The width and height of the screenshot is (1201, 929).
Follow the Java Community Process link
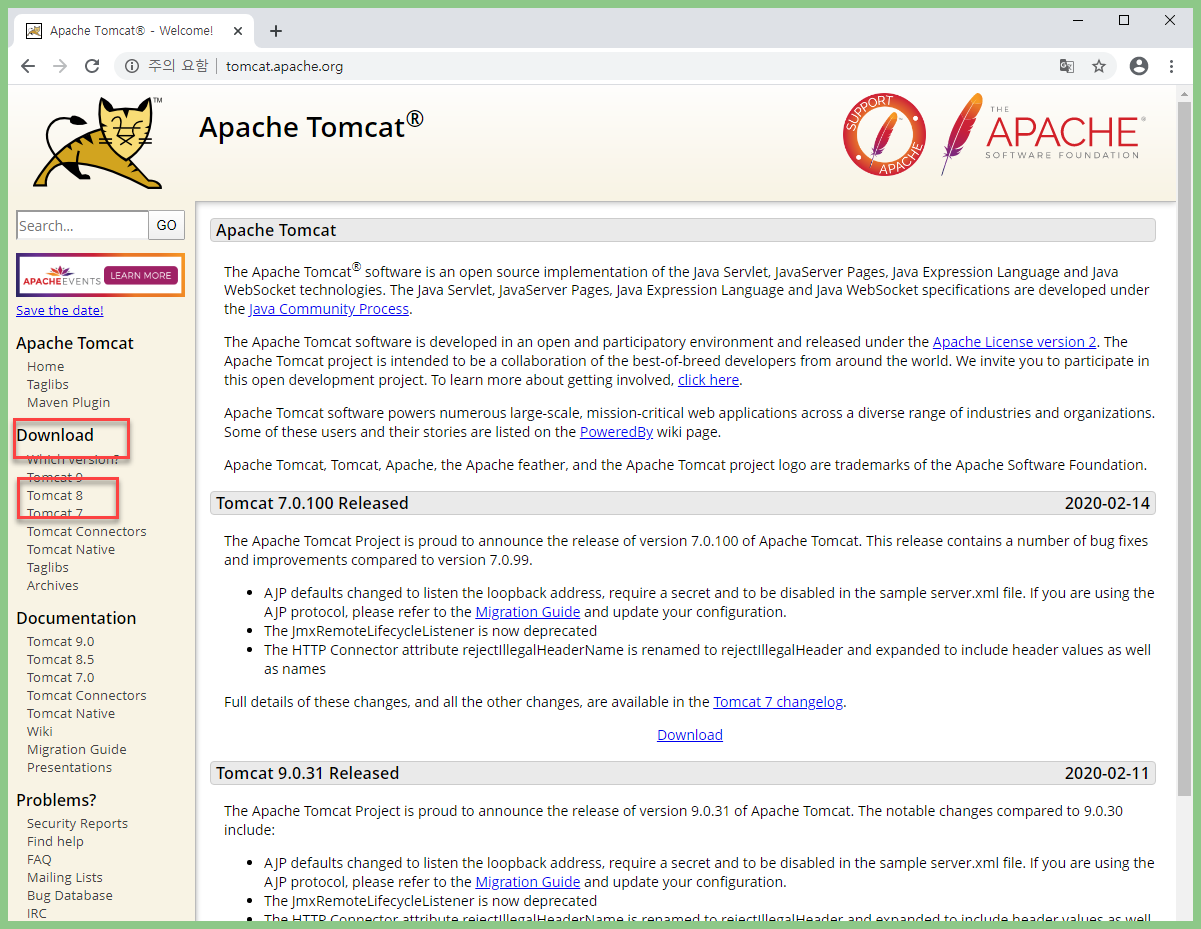328,308
